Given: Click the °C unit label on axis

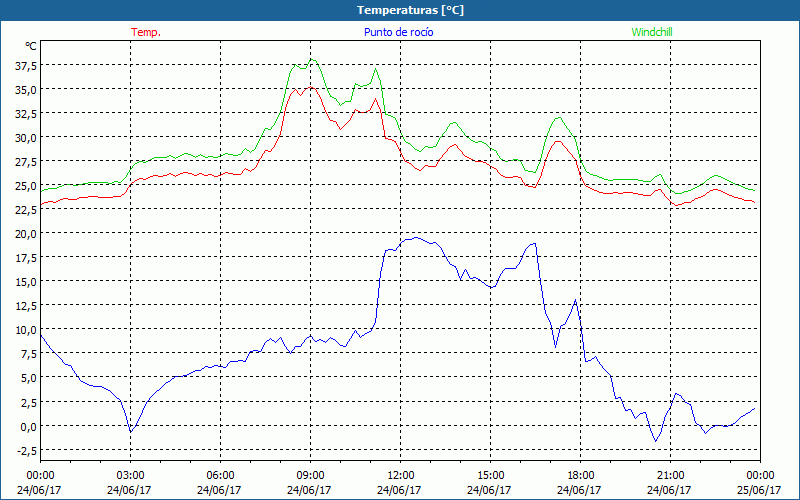Looking at the screenshot, I should 31,46.
